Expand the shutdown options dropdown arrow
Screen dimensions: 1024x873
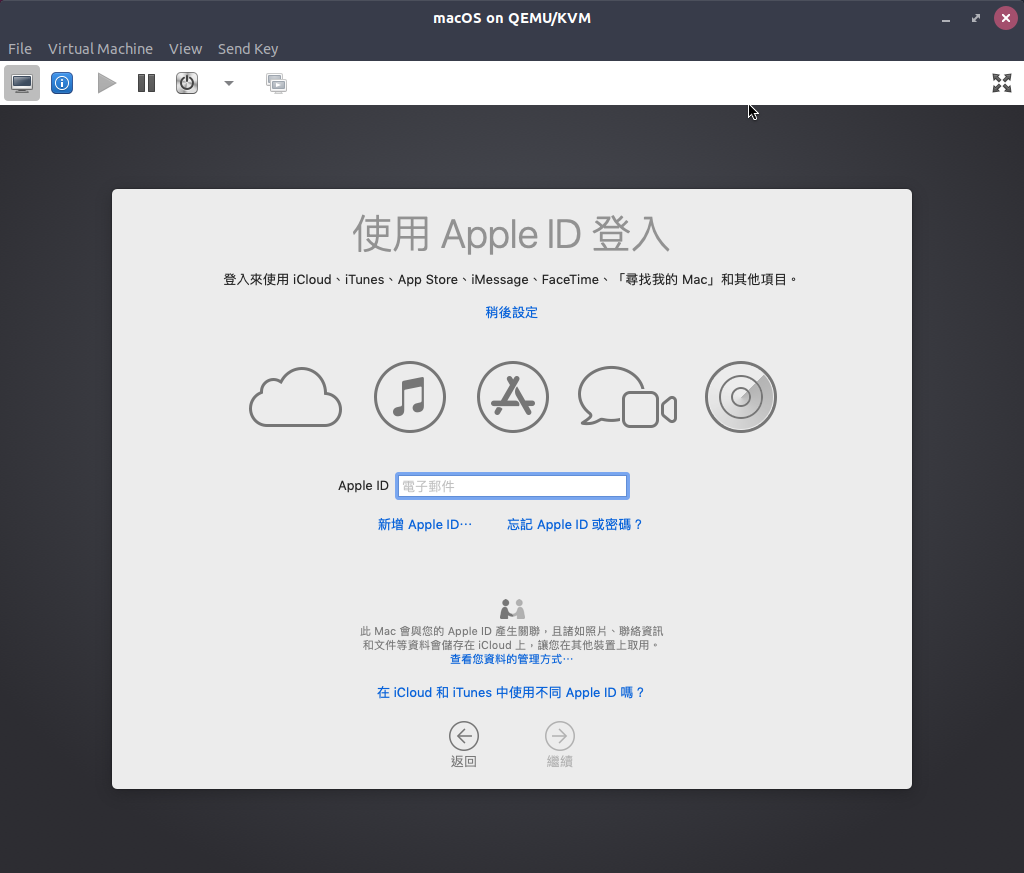pyautogui.click(x=229, y=83)
